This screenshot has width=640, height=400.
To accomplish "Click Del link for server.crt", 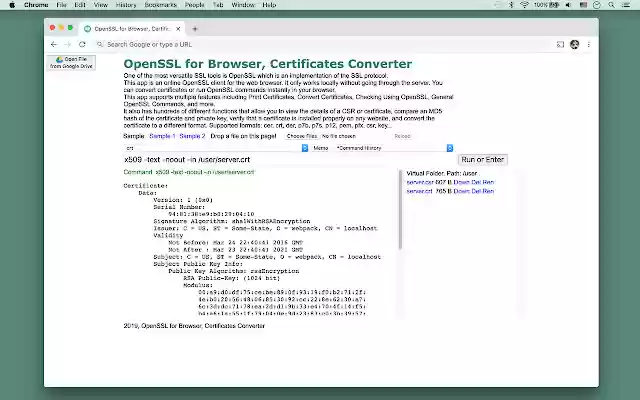I will (476, 191).
